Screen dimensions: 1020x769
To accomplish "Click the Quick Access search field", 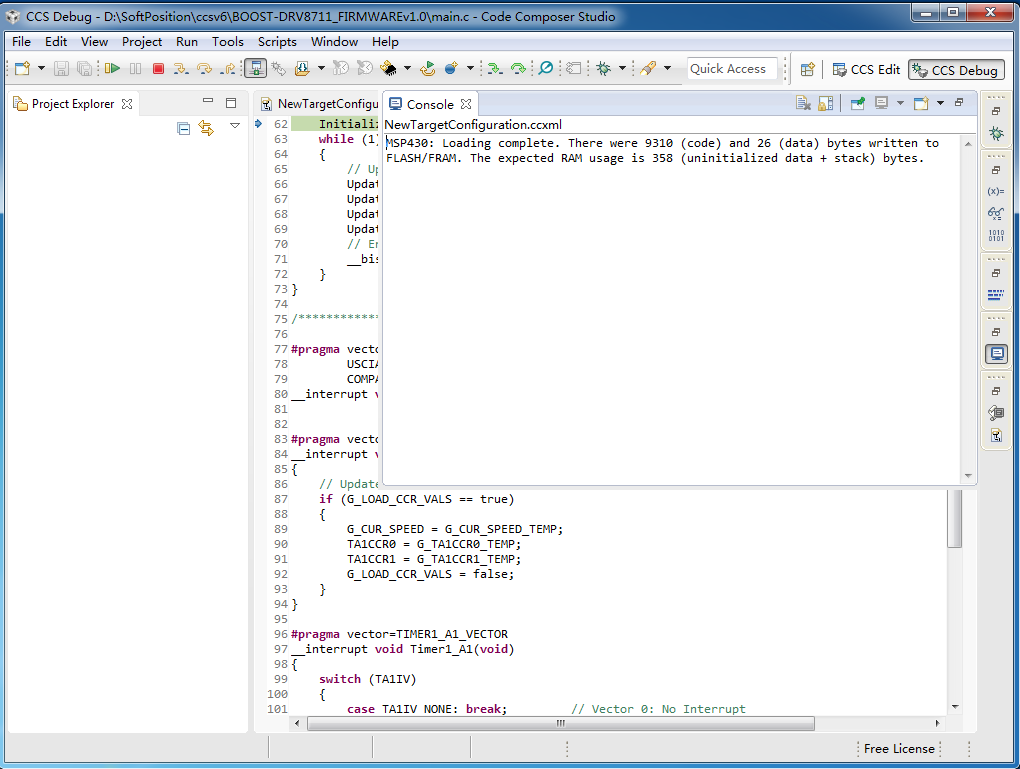I will coord(727,69).
